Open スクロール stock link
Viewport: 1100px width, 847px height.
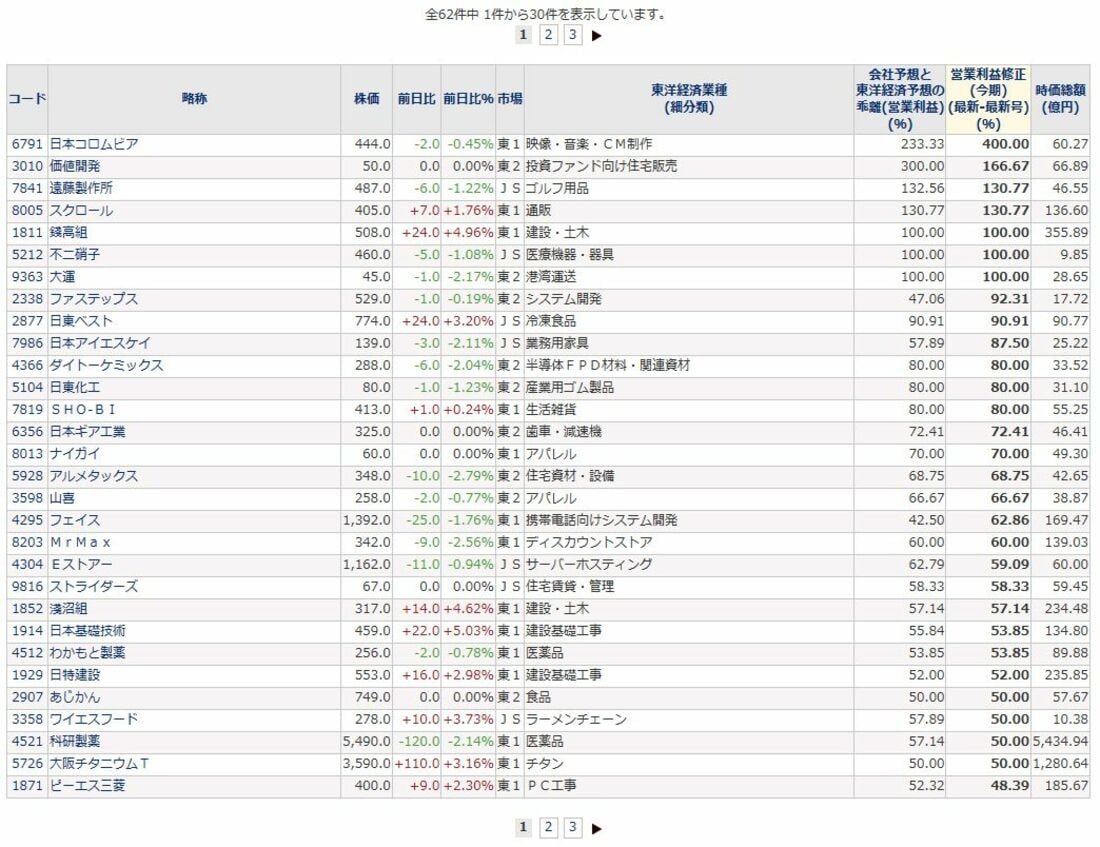click(81, 211)
